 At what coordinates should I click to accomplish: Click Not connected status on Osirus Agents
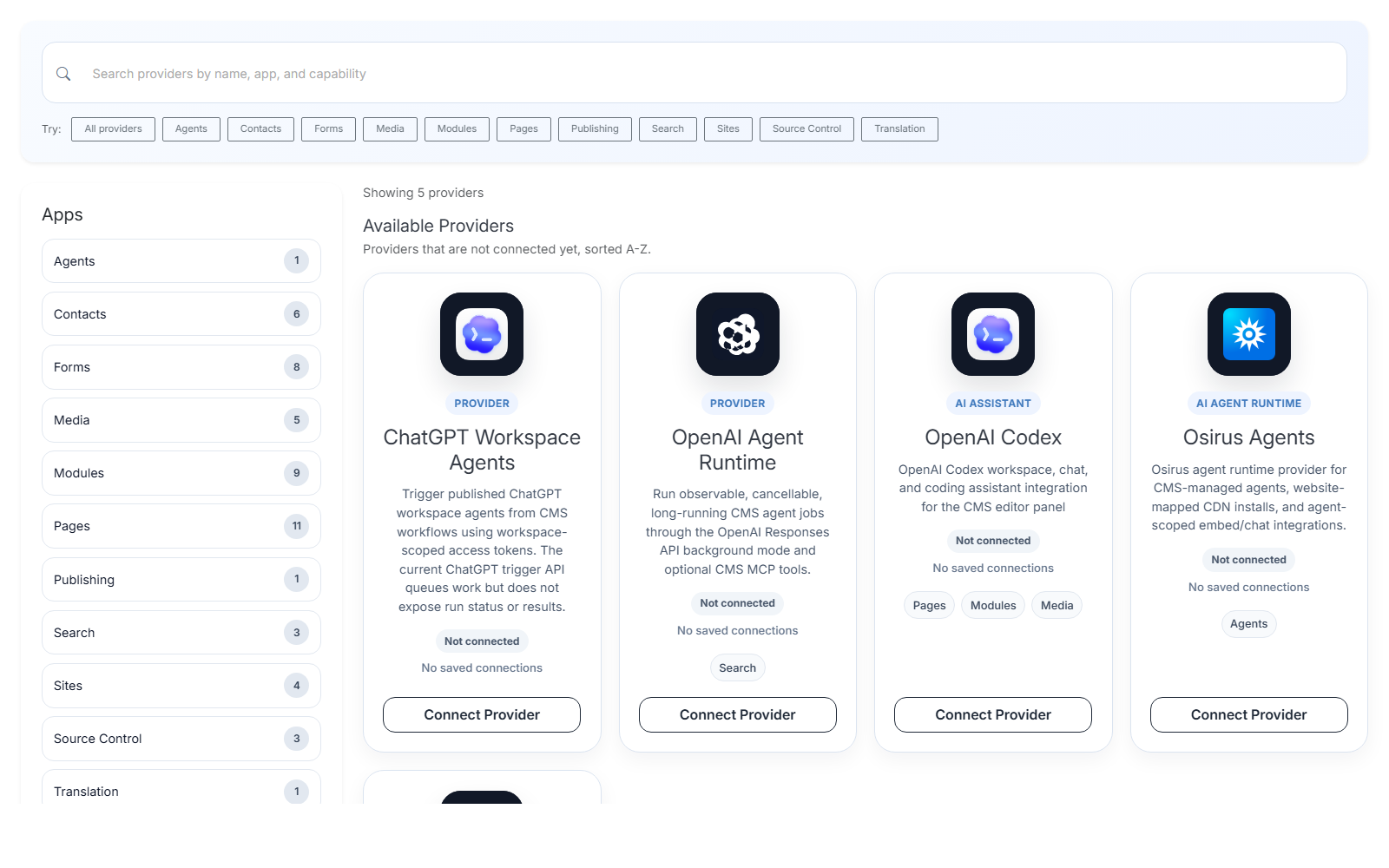click(x=1249, y=560)
